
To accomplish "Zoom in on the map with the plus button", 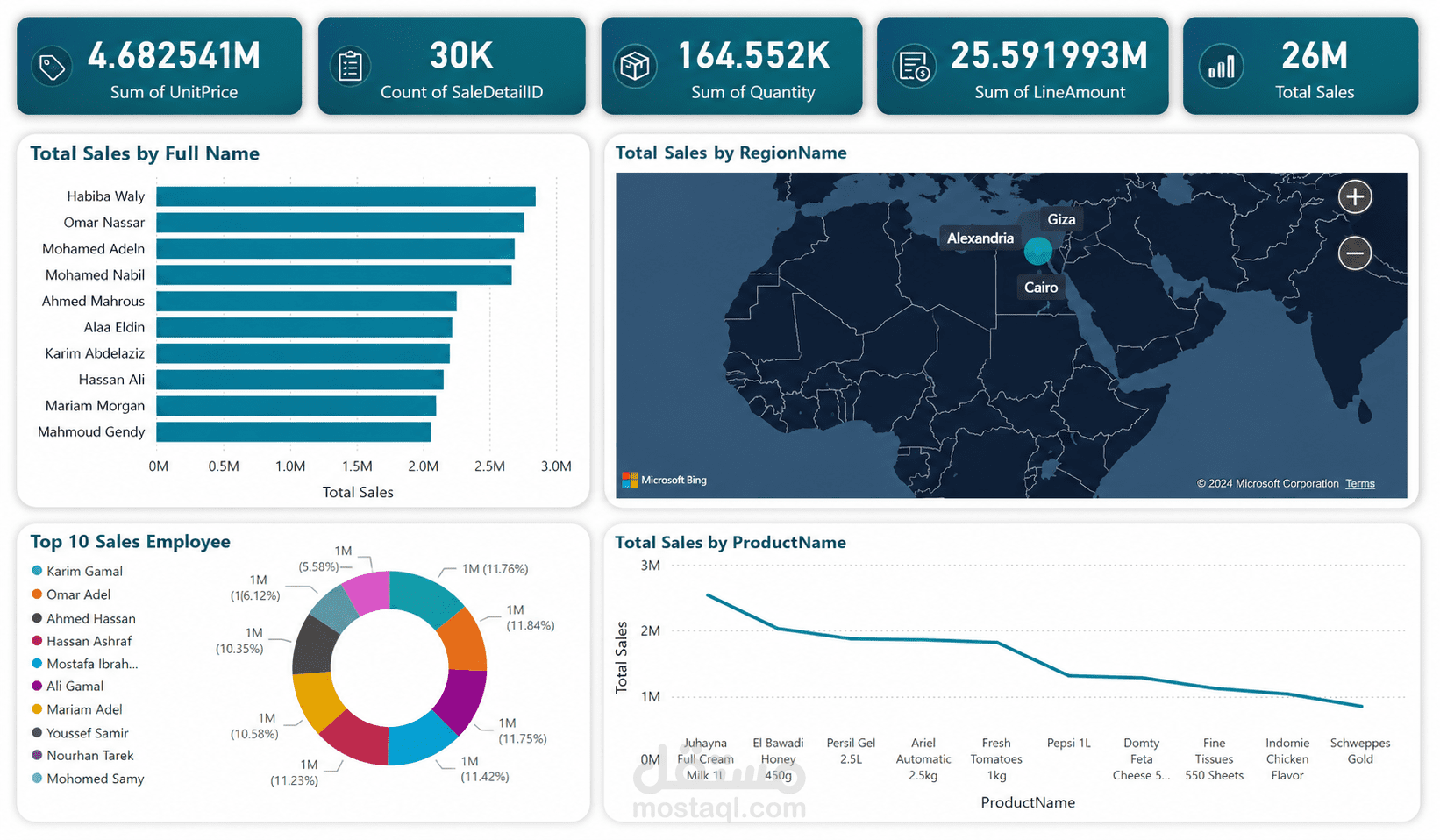I will point(1355,196).
